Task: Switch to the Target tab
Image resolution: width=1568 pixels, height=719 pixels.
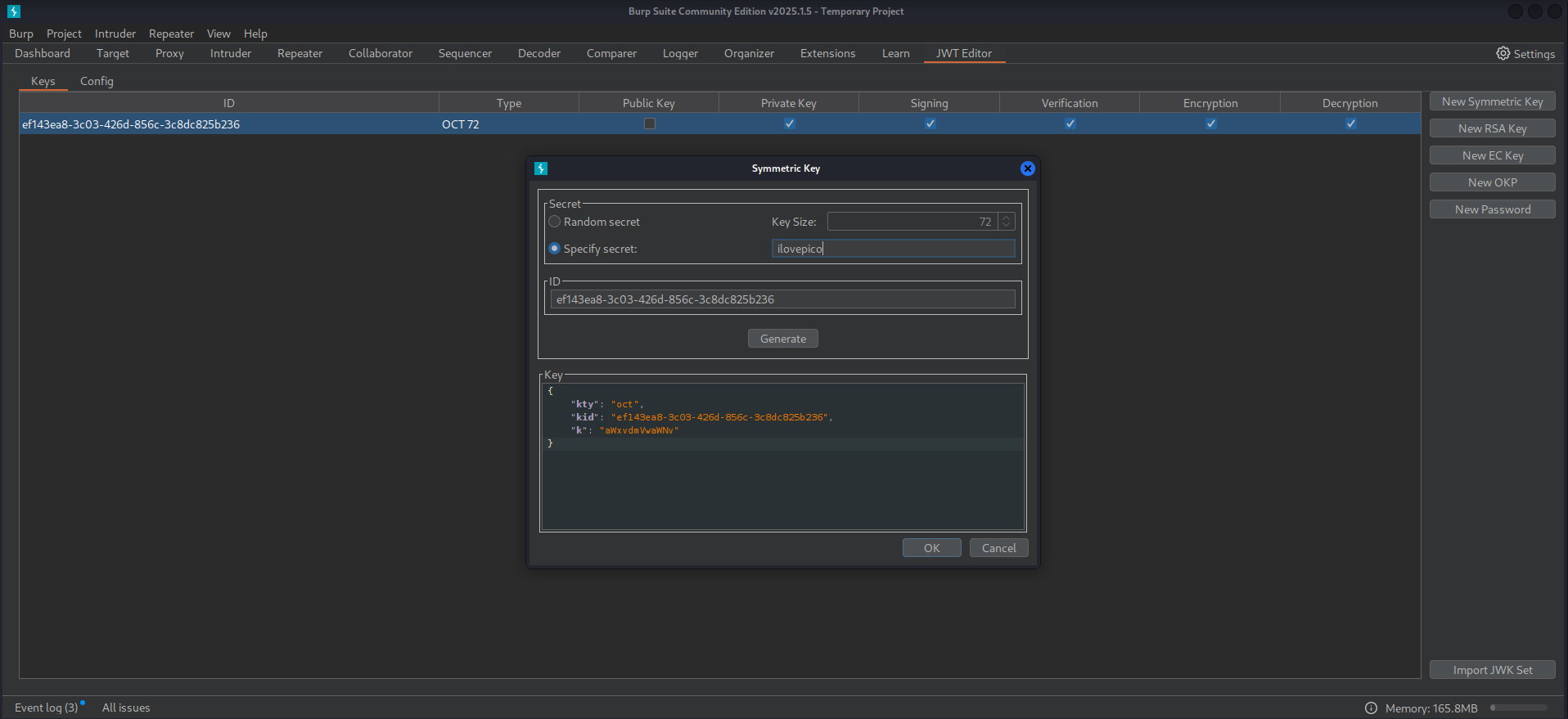Action: click(x=113, y=53)
